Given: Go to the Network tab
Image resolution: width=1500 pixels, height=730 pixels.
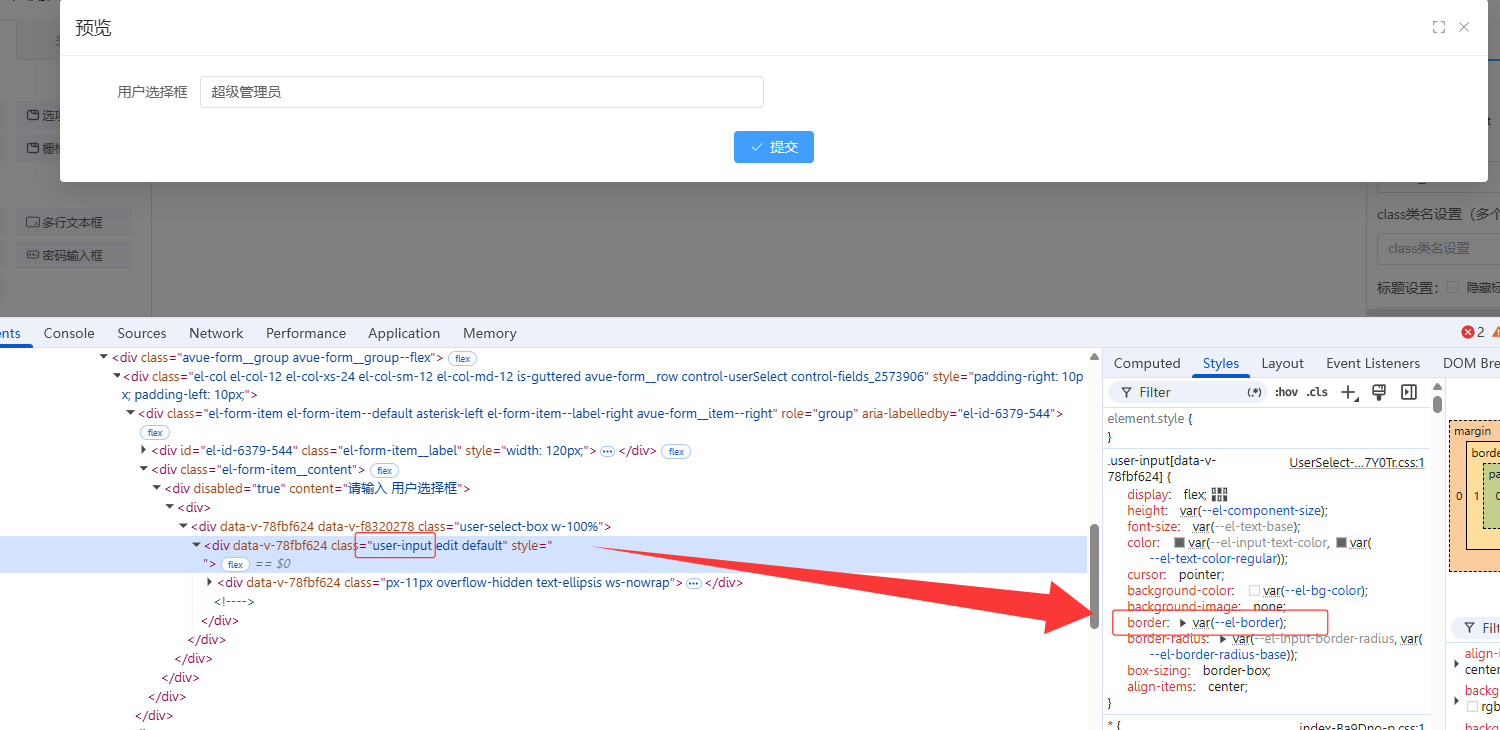Looking at the screenshot, I should tap(216, 333).
